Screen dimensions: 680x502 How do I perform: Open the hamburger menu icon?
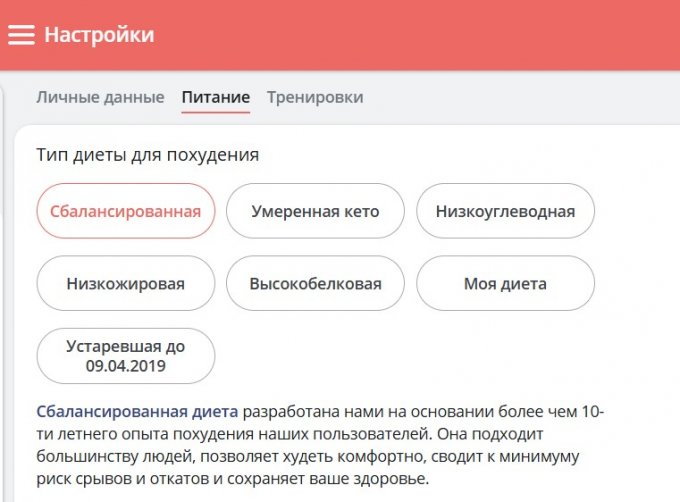[22, 35]
